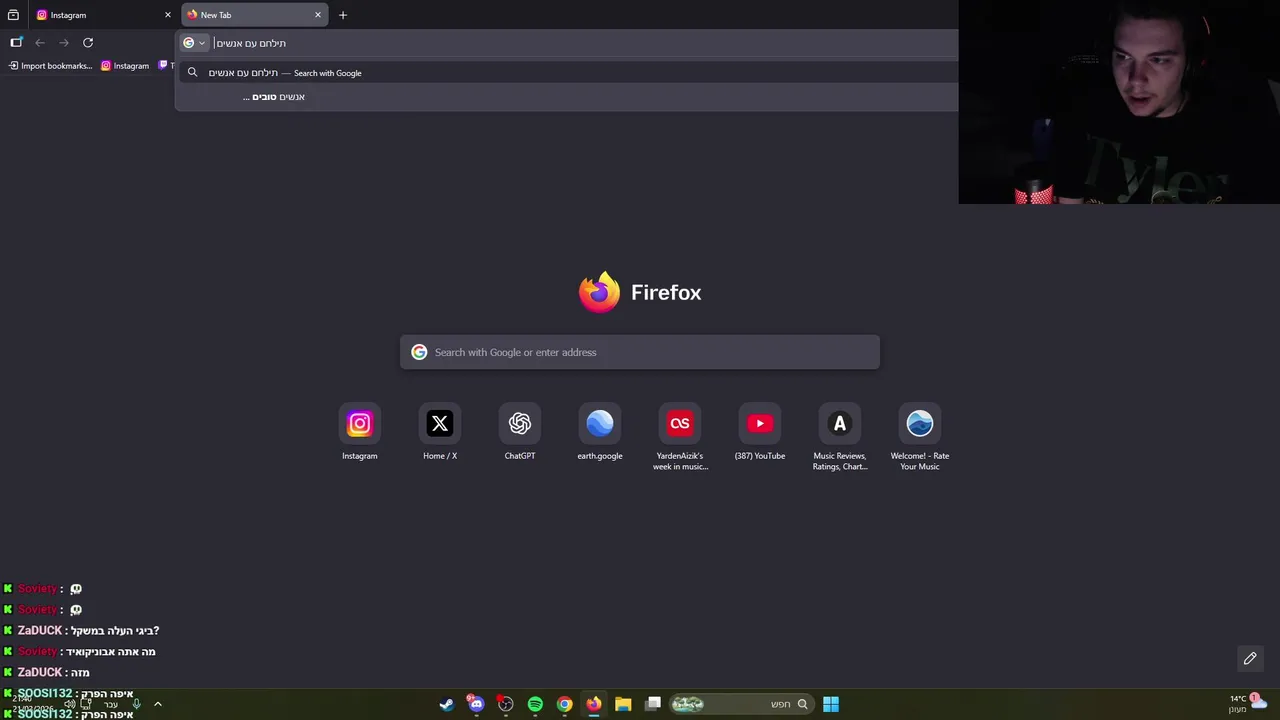Click ZaDUCK's chat message 'מזה'
This screenshot has height=720, width=1280.
pos(79,672)
